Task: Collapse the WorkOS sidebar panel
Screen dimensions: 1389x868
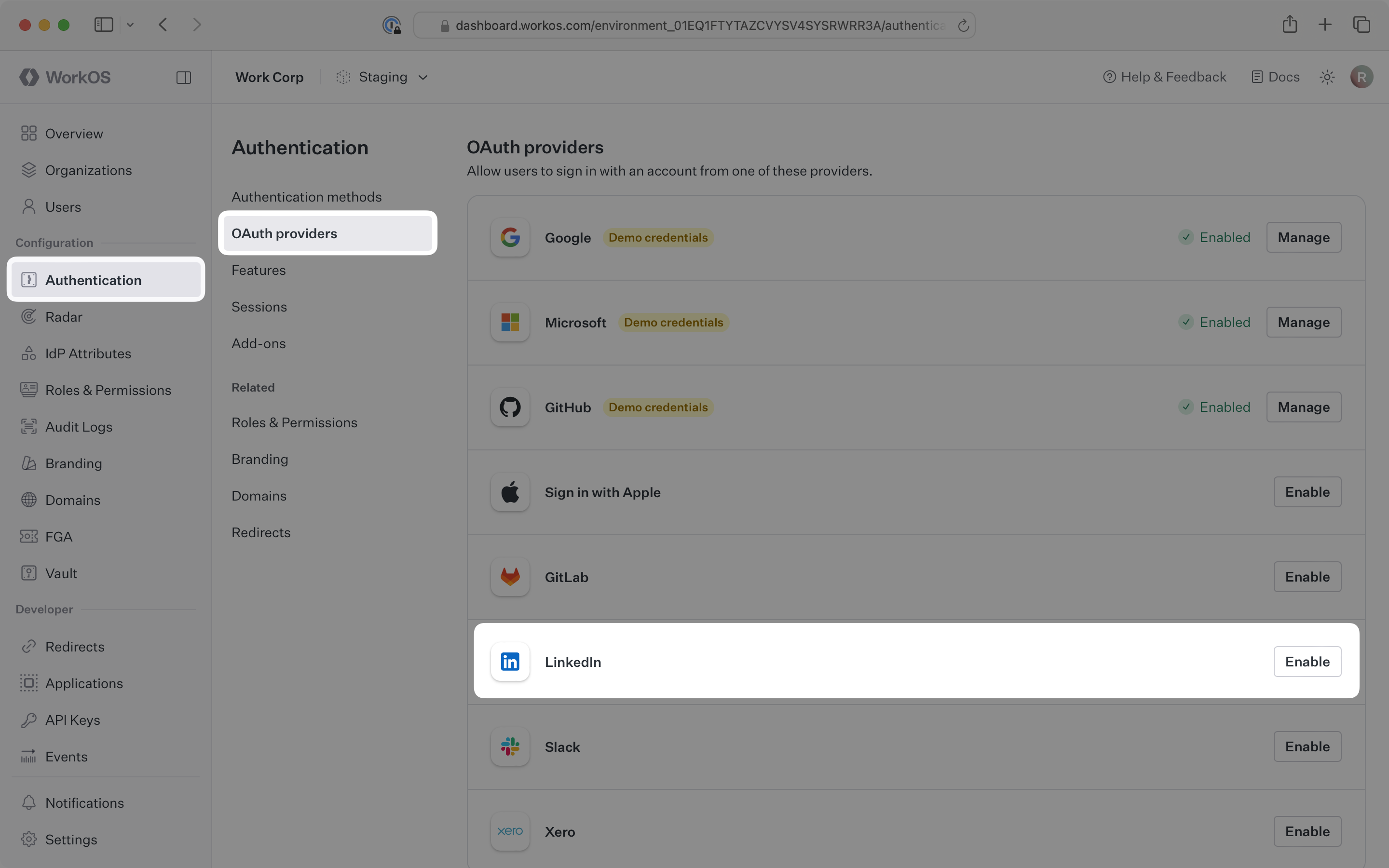Action: coord(184,77)
